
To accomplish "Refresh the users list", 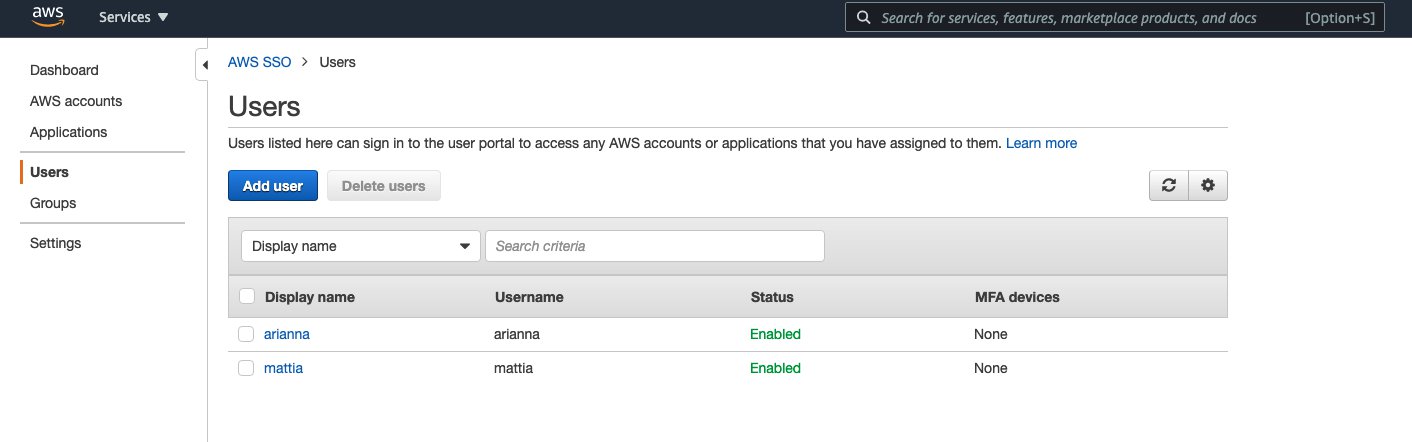I will click(x=1168, y=185).
